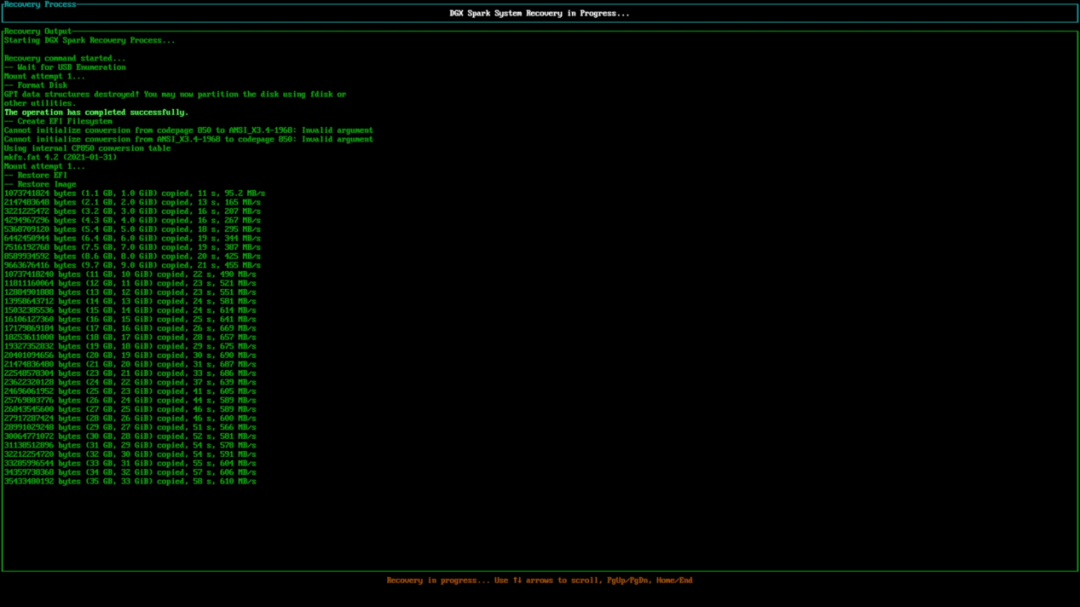The image size is (1080, 607).
Task: Select the "(13 GB, 12 GiB) copied" progress line
Action: pos(130,291)
